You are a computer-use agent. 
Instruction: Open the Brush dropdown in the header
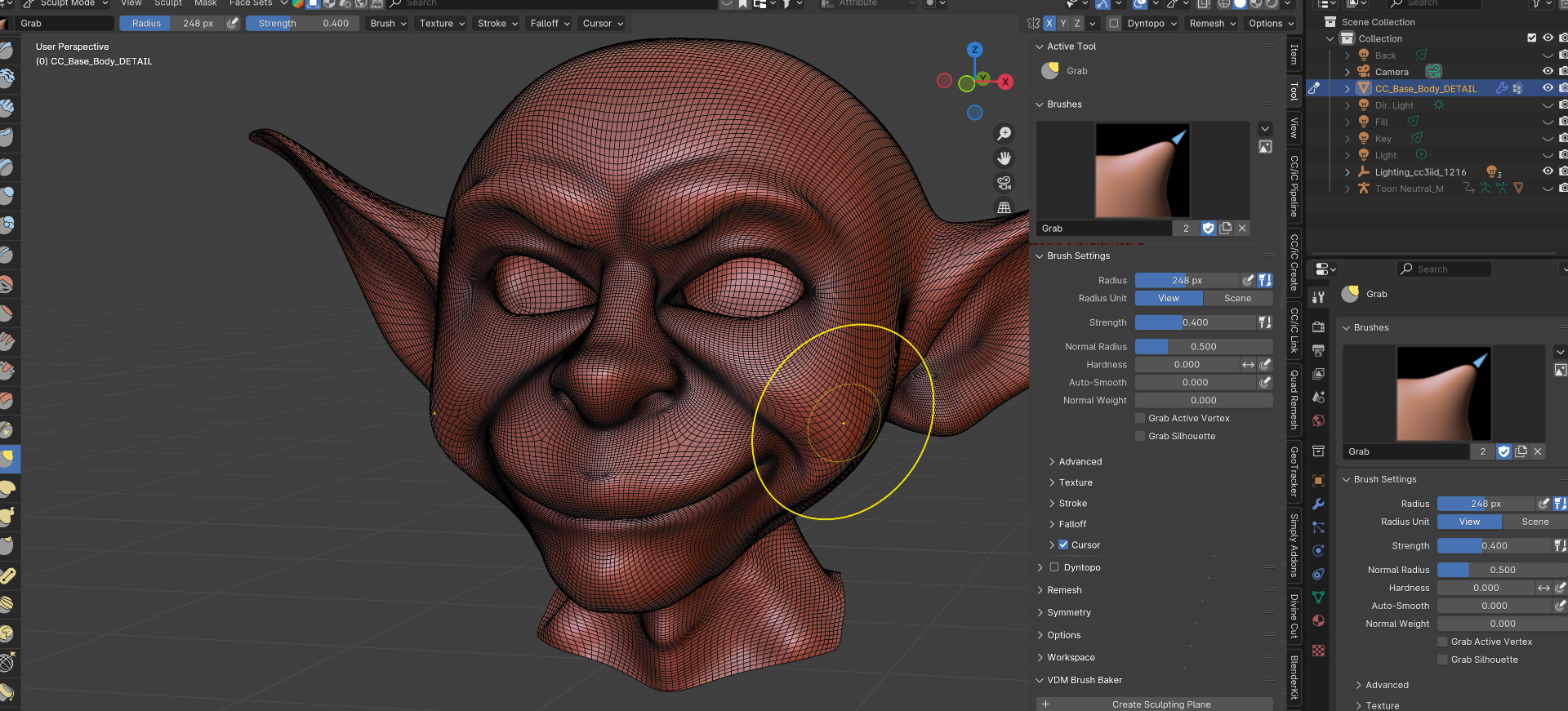coord(388,24)
